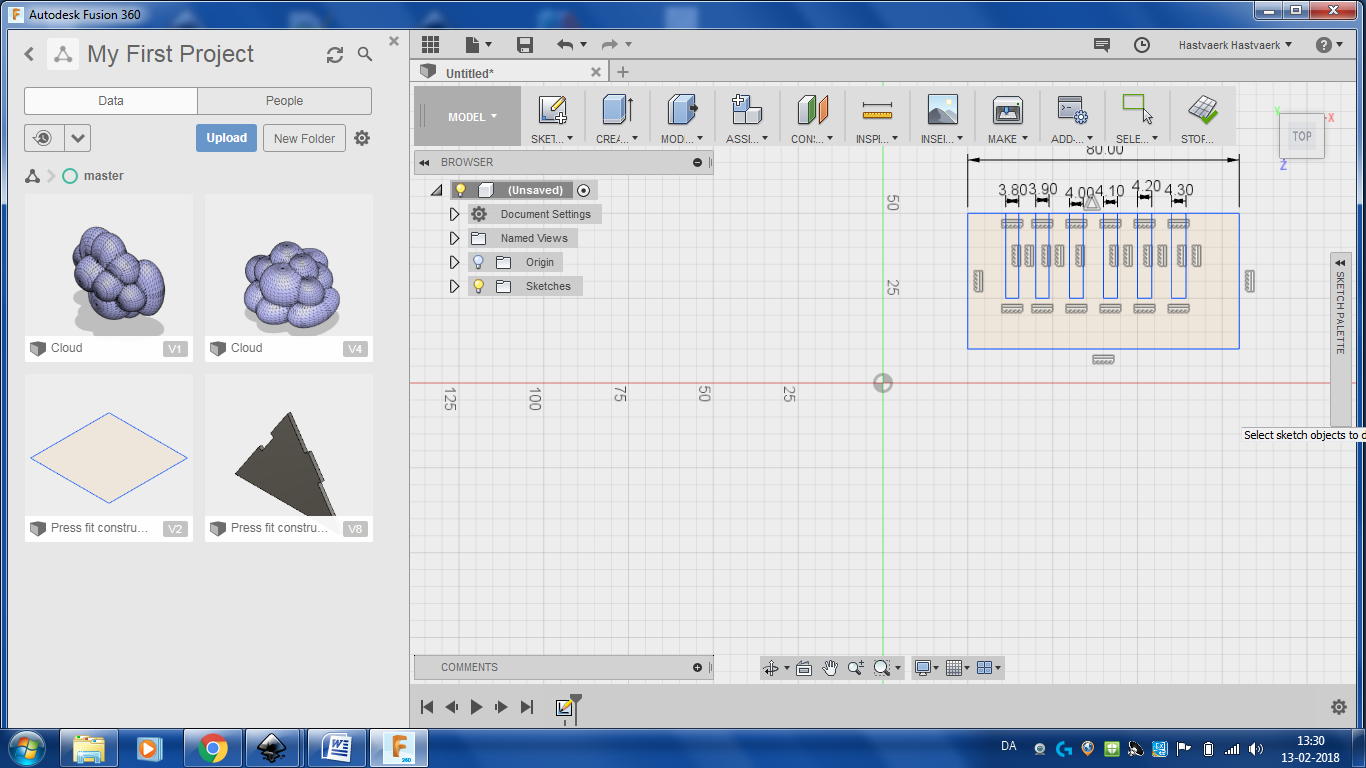The width and height of the screenshot is (1366, 768).
Task: Refresh the data panel
Action: pyautogui.click(x=335, y=55)
